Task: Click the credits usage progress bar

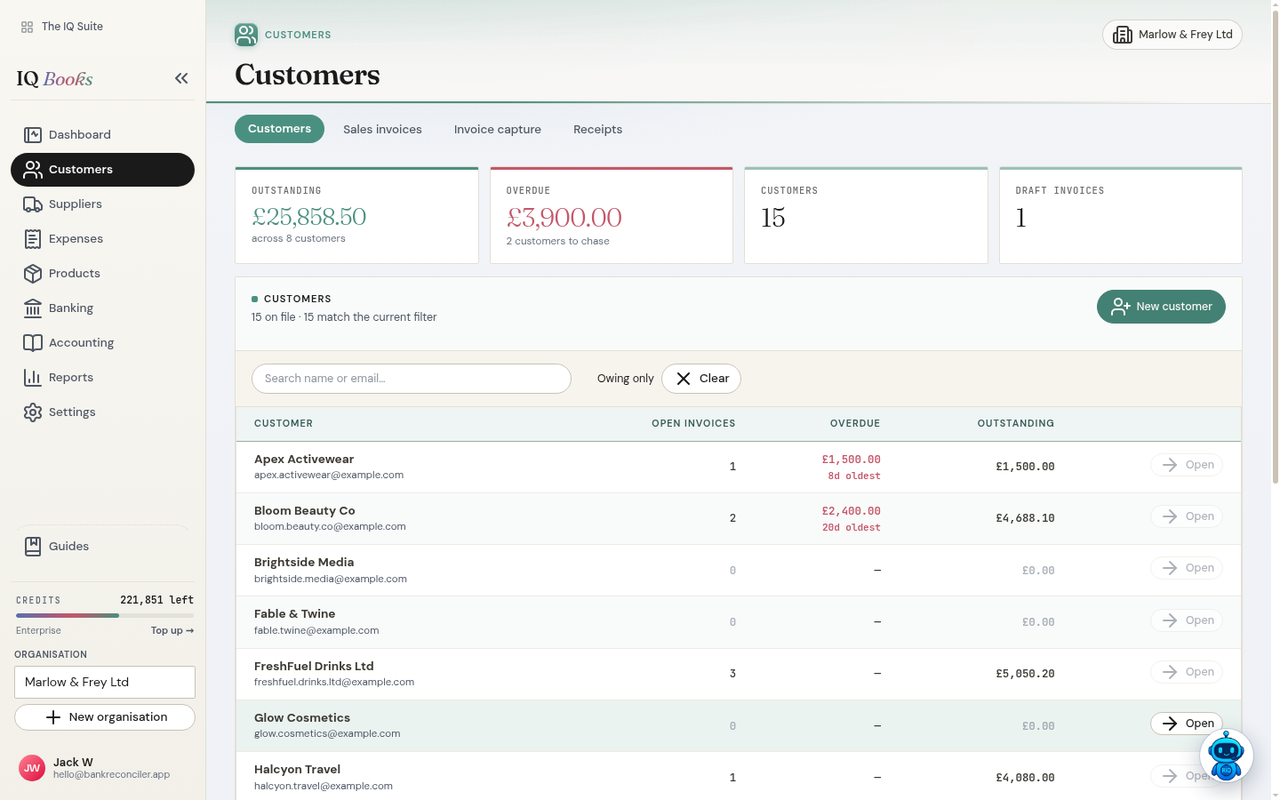Action: (x=105, y=616)
